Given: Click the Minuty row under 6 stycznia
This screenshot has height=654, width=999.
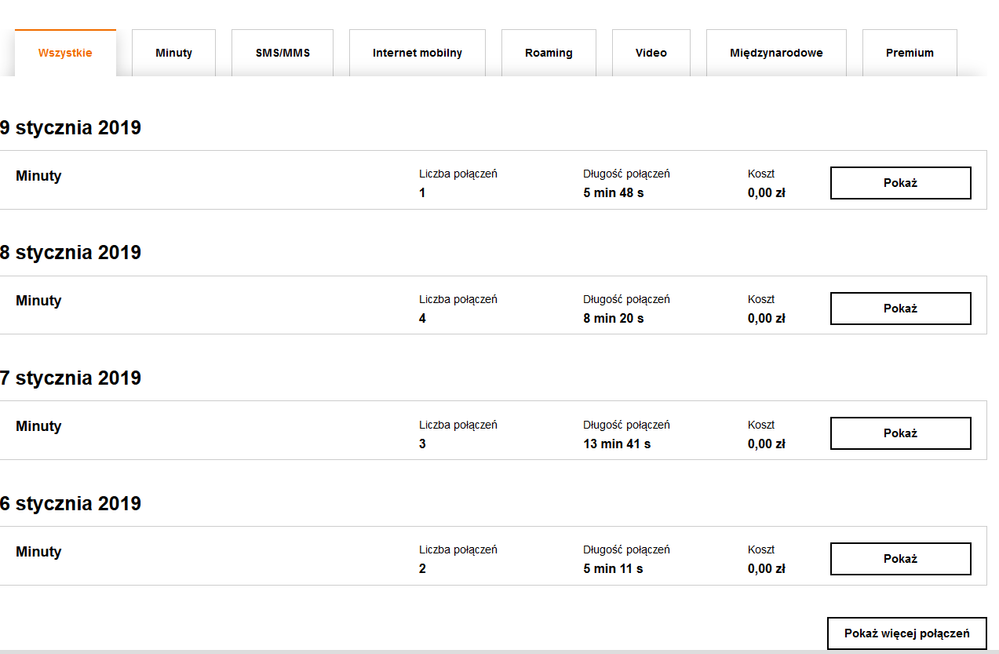Looking at the screenshot, I should tap(39, 552).
